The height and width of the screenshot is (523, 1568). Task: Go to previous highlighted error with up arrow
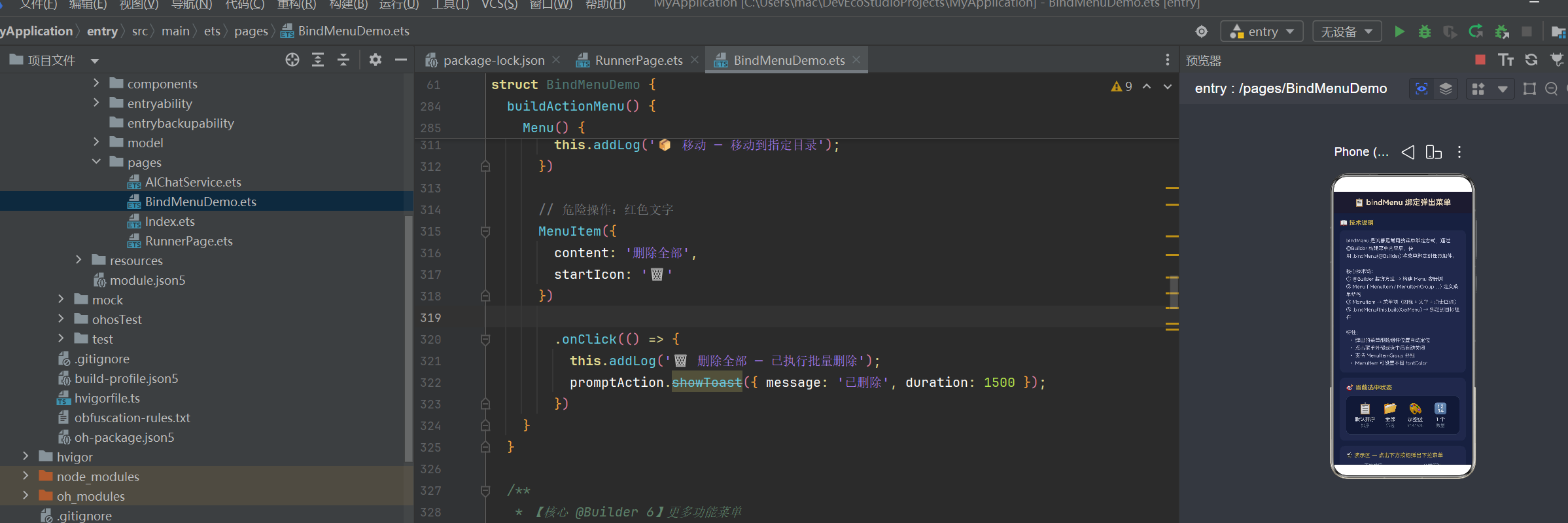(x=1147, y=86)
